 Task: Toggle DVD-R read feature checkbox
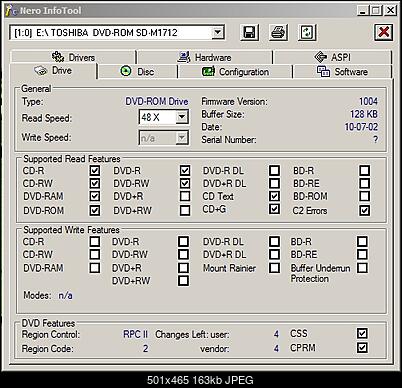(185, 171)
